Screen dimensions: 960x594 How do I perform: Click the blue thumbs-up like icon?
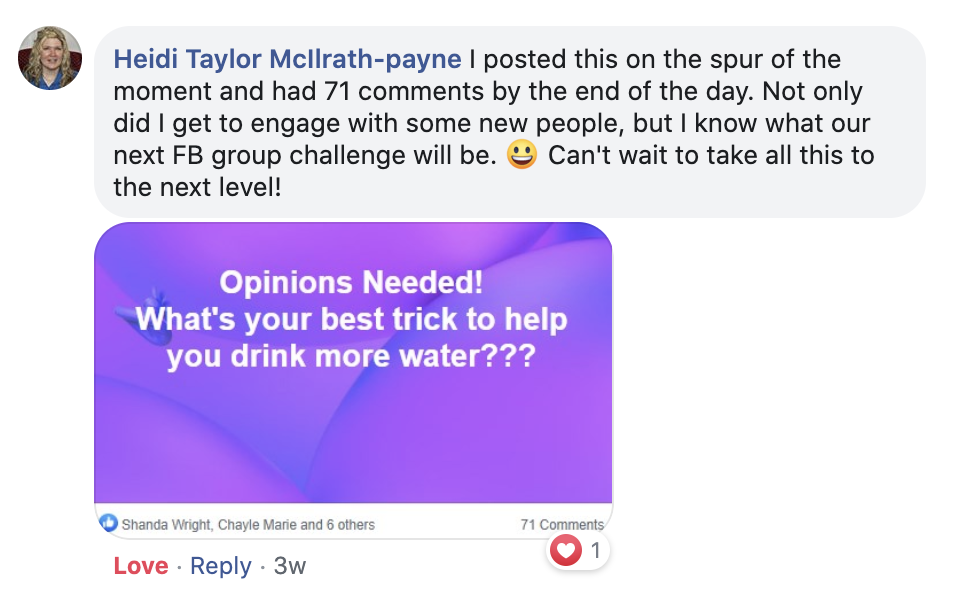point(108,524)
